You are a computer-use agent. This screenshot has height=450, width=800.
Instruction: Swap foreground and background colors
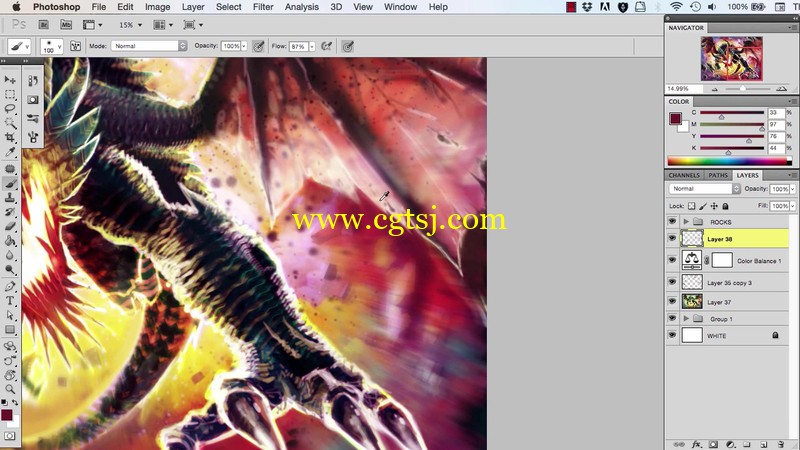15,403
